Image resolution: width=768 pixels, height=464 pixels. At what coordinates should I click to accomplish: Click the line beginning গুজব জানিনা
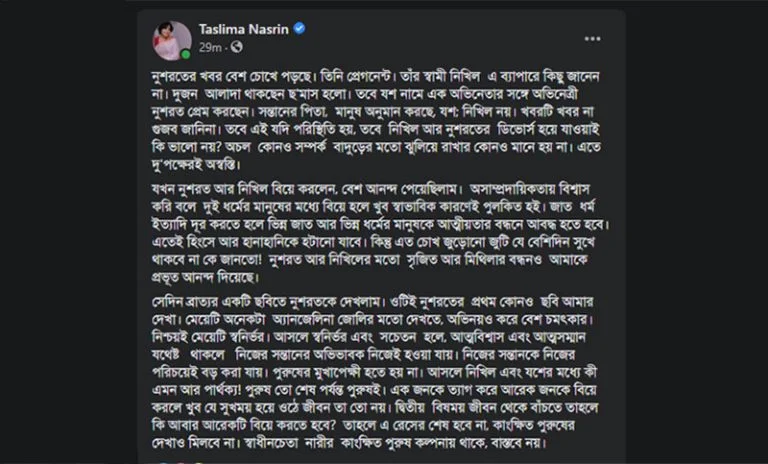pyautogui.click(x=375, y=129)
